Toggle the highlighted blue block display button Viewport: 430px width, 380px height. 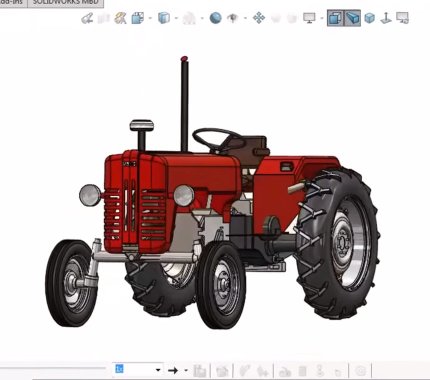352,18
